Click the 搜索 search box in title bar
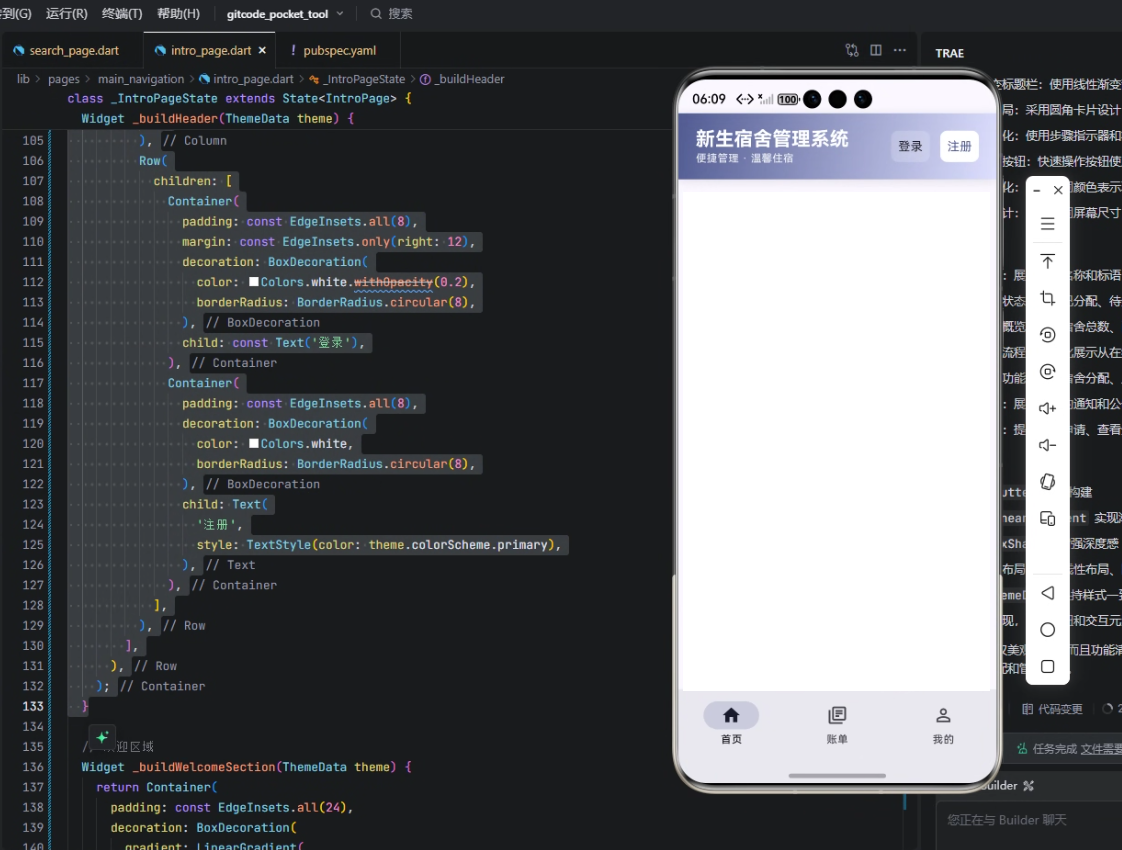This screenshot has height=850, width=1122. tap(391, 14)
